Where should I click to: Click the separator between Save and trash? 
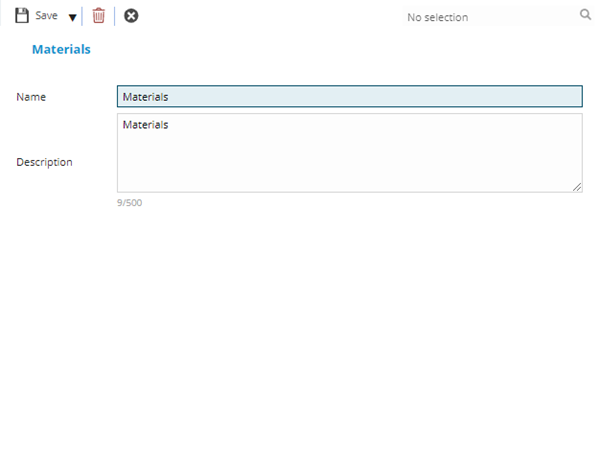pyautogui.click(x=82, y=16)
